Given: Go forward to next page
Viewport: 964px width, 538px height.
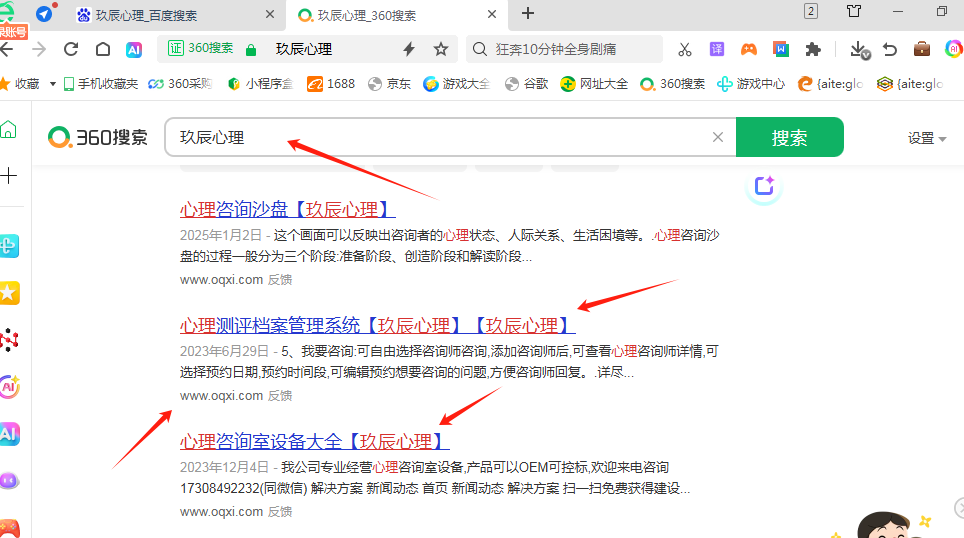Looking at the screenshot, I should 39,49.
